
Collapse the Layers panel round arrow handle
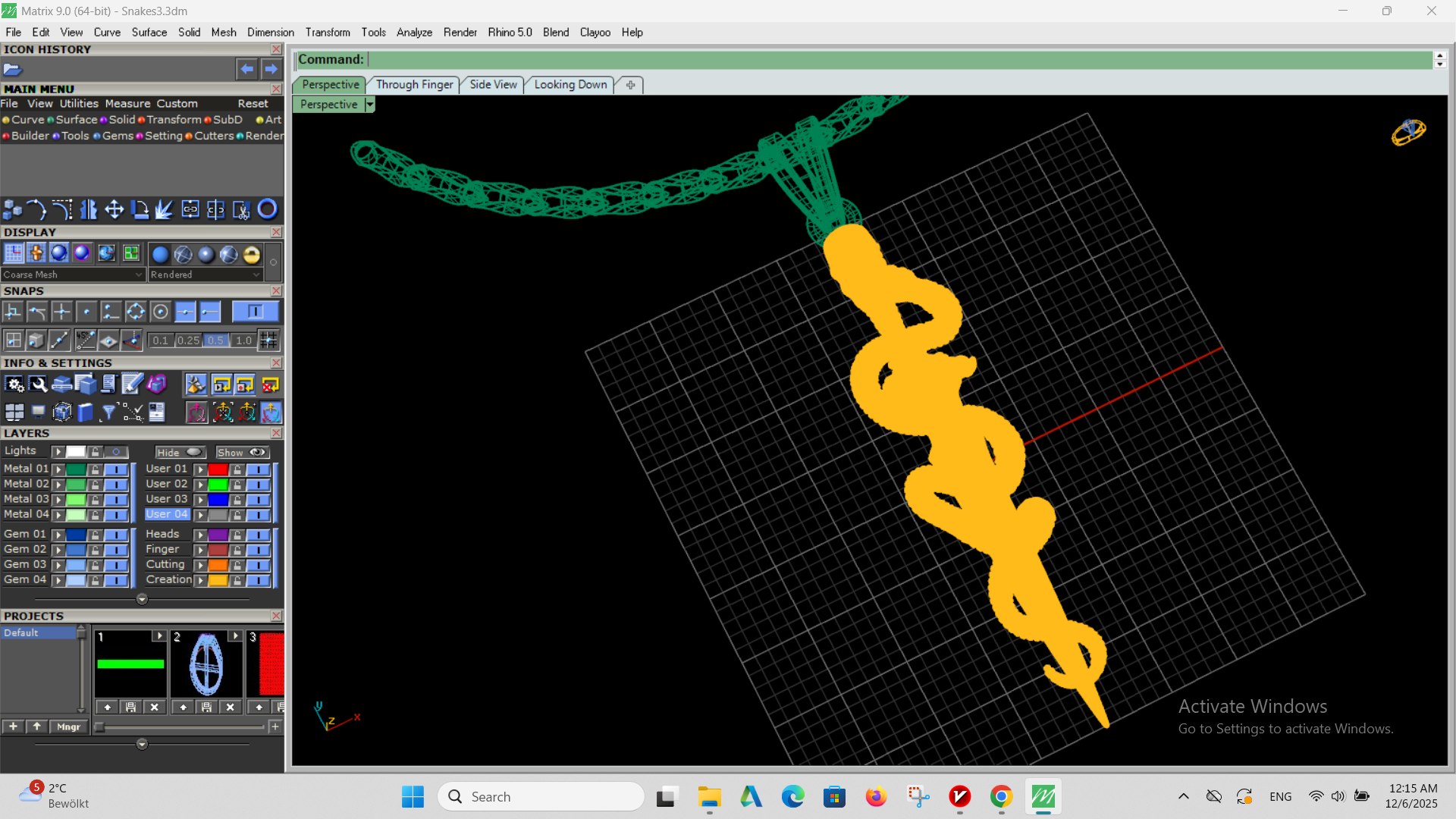[x=142, y=599]
